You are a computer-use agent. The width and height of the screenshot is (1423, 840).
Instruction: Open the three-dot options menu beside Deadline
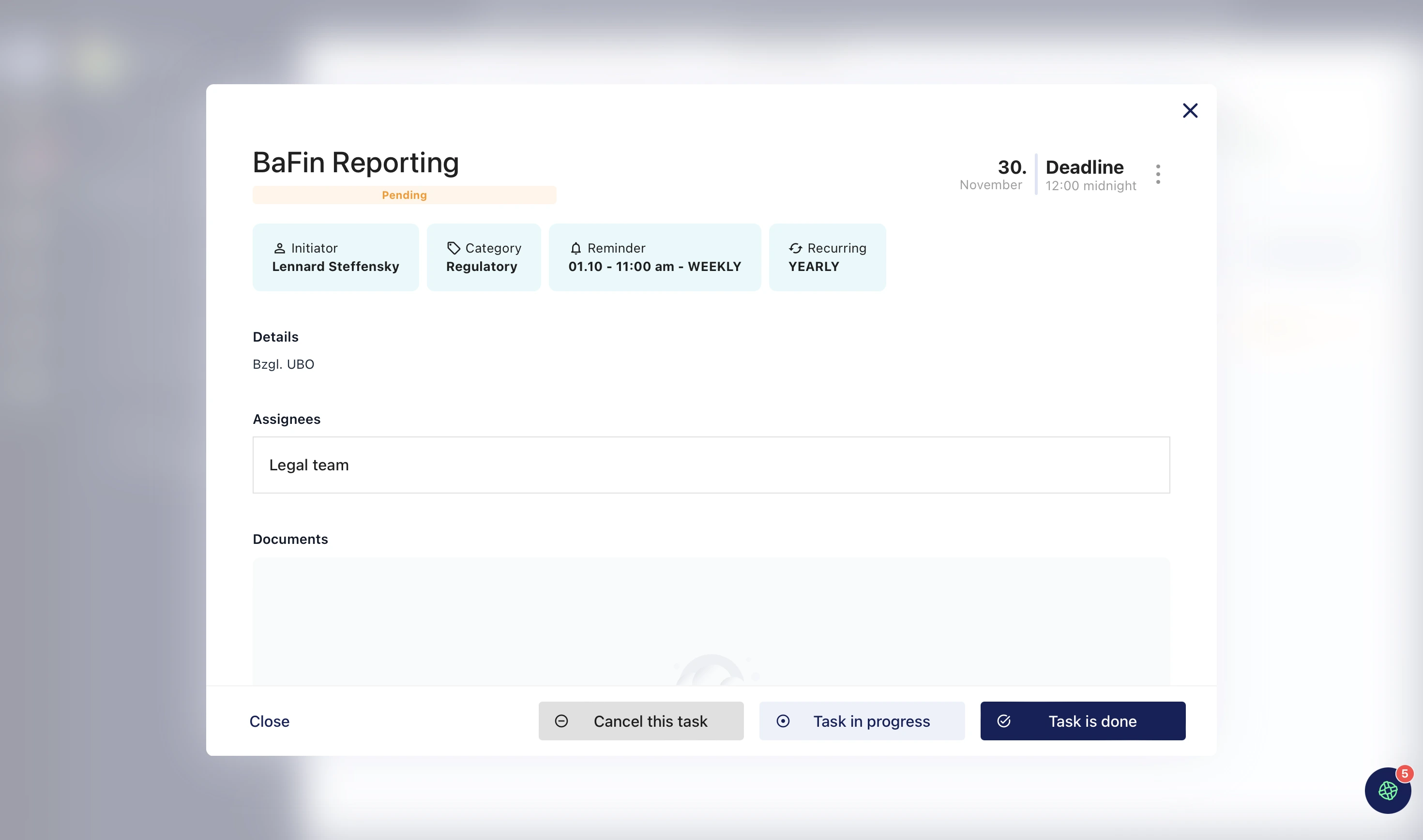[x=1158, y=174]
